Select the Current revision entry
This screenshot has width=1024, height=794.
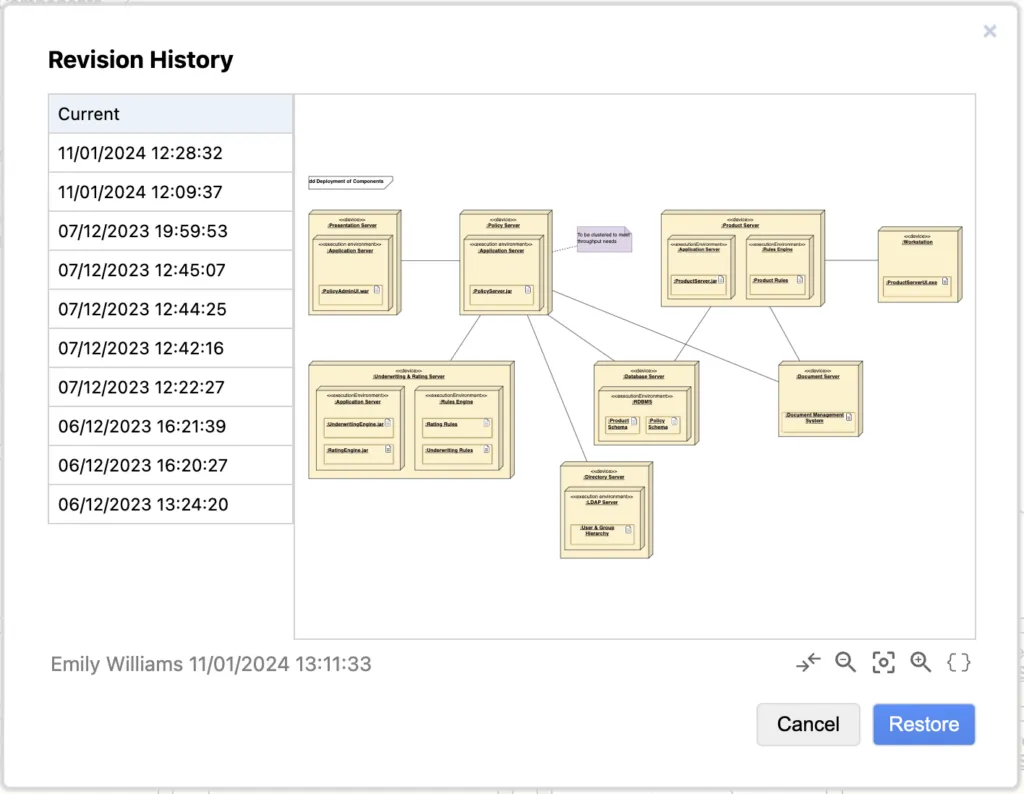coord(170,114)
